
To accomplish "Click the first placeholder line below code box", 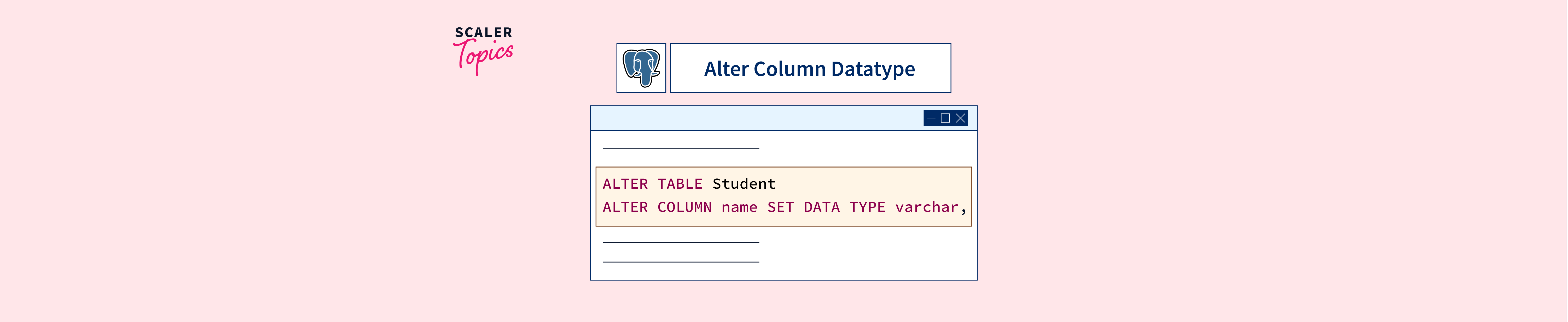I will 681,242.
